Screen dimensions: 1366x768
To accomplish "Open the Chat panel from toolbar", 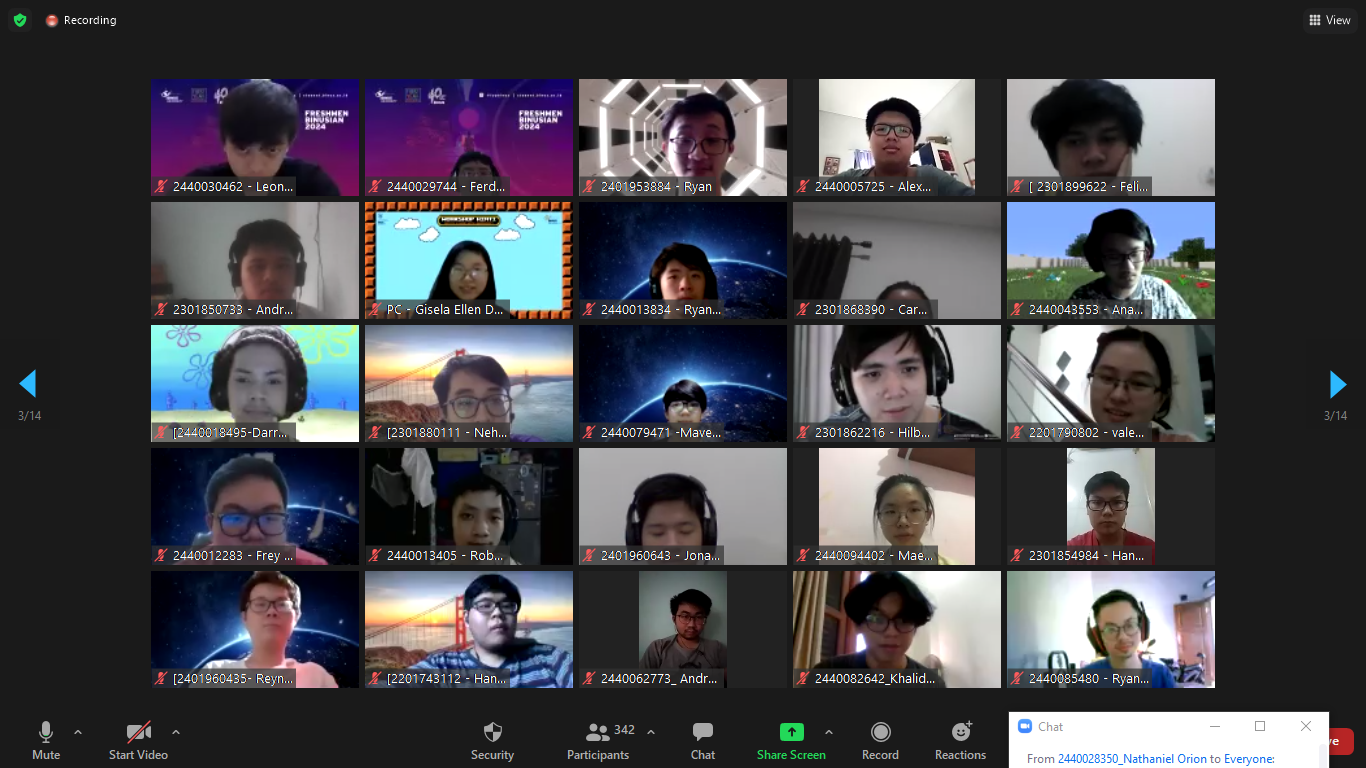I will click(x=703, y=741).
